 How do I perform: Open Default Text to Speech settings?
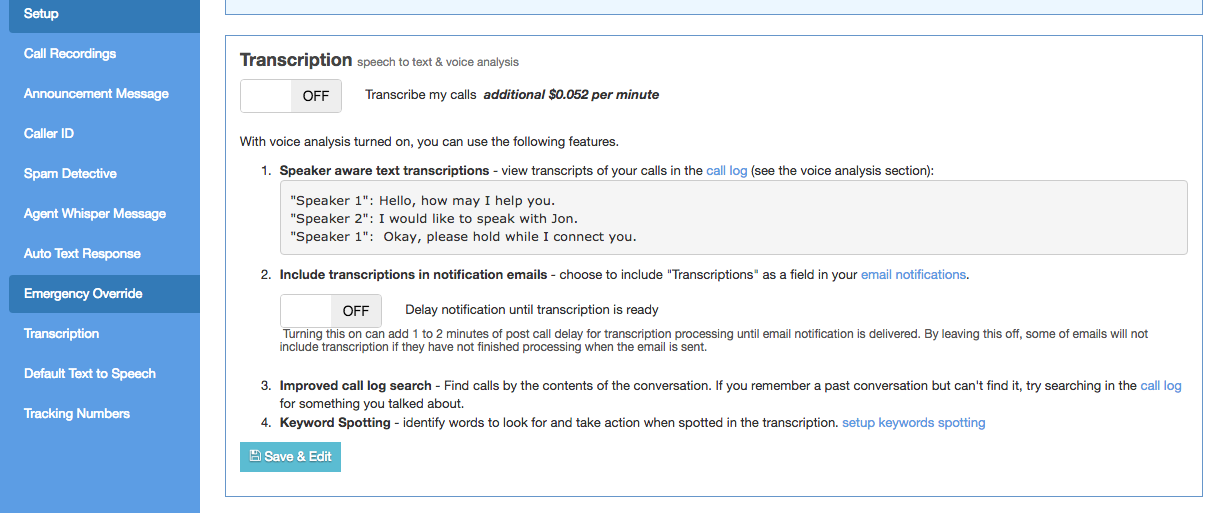[90, 374]
